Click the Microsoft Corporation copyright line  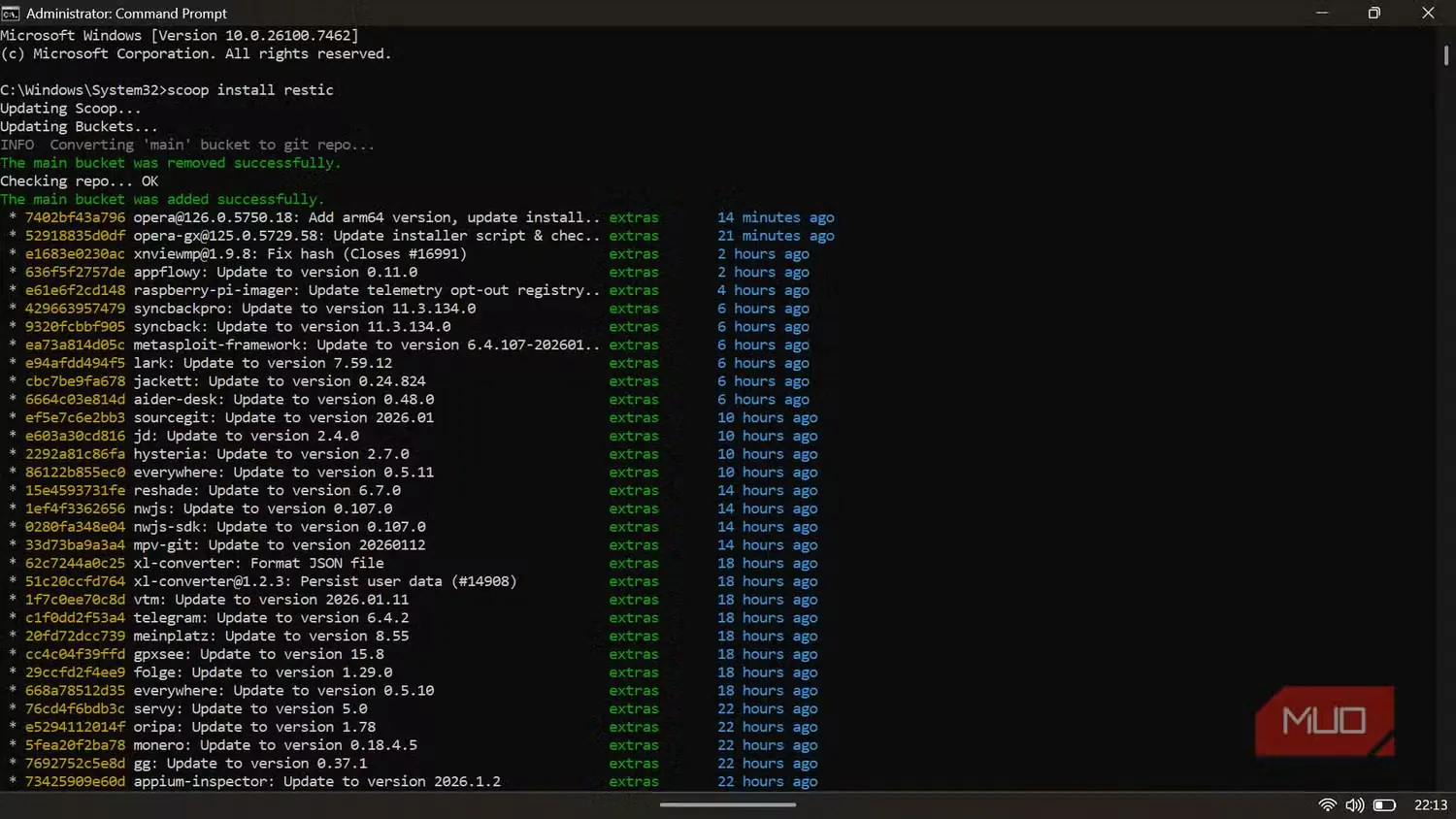(196, 54)
